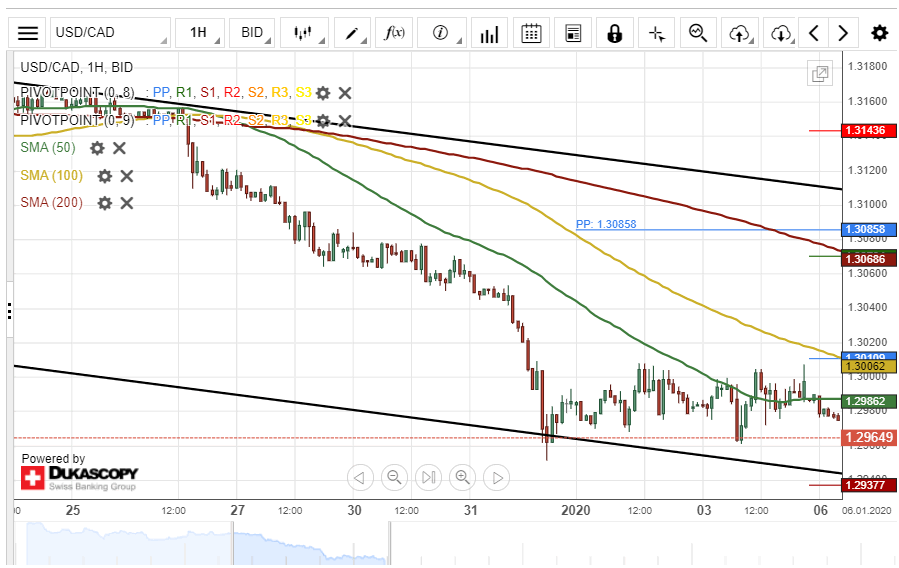Viewport: 899px width, 568px height.
Task: Open SMA (200) settings gear
Action: (104, 202)
